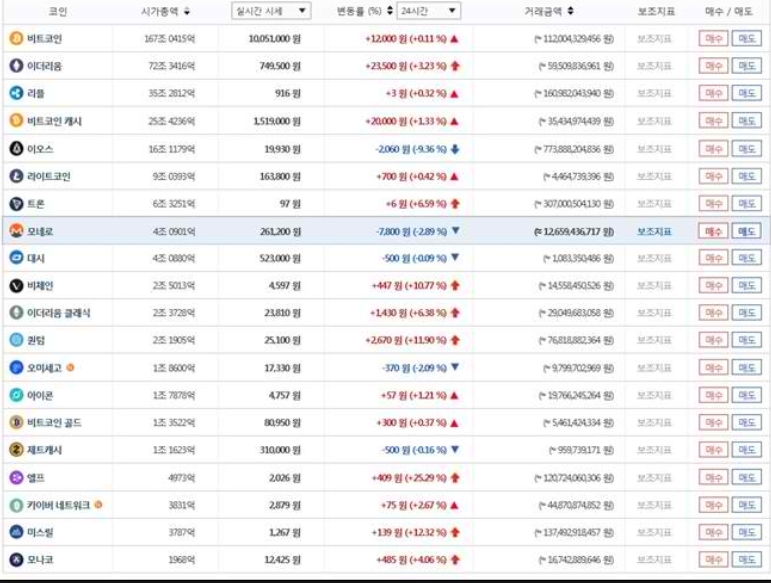This screenshot has height=583, width=771.
Task: Click the 매도 button for 제트캐시
Action: (x=746, y=450)
